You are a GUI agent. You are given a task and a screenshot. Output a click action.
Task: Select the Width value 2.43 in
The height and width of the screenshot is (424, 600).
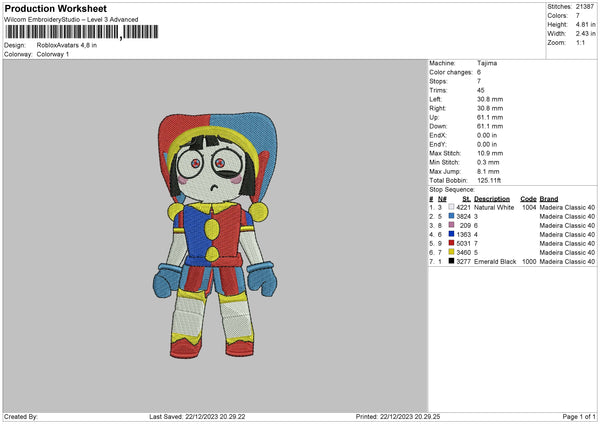click(585, 34)
